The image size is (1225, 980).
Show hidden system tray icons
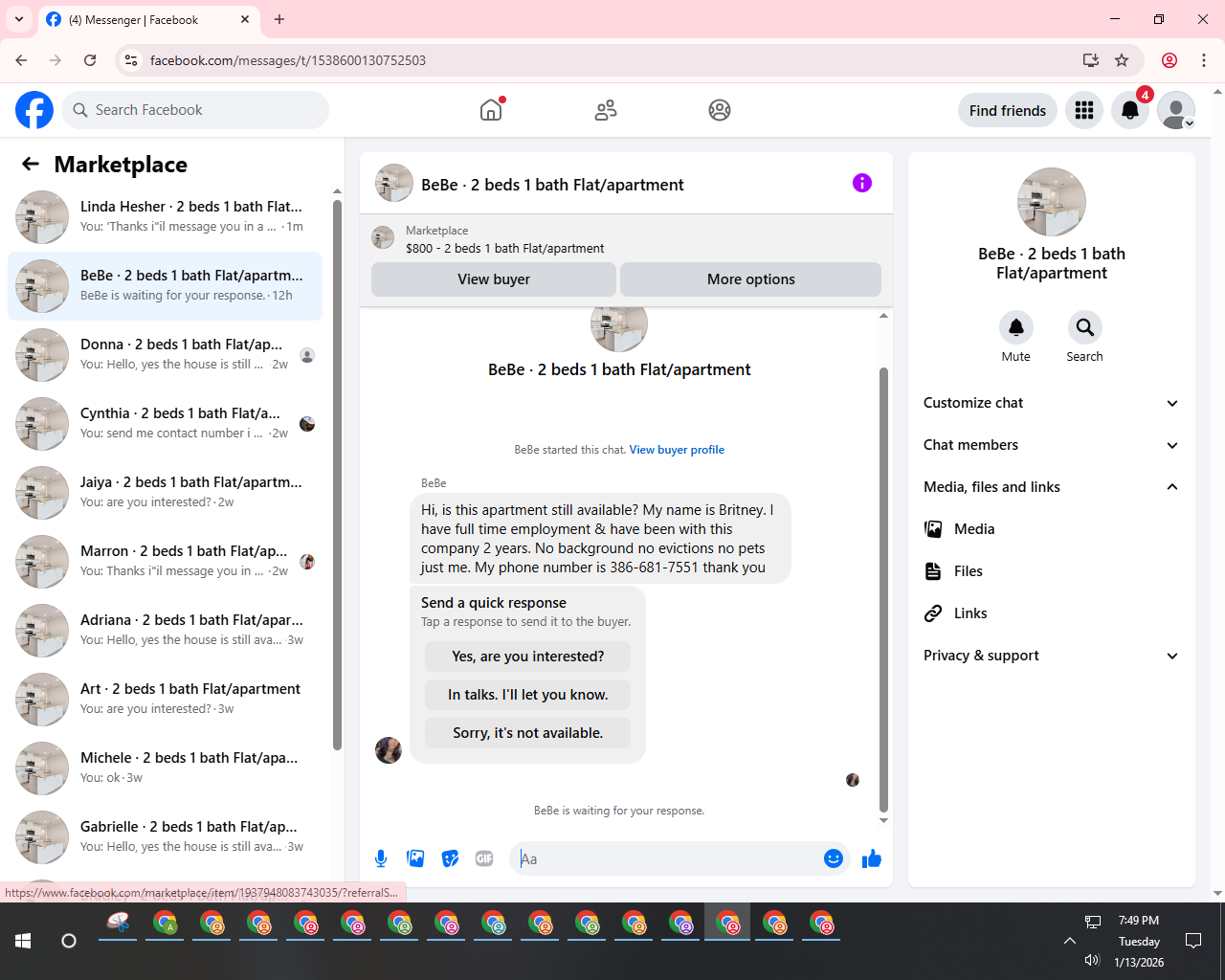[1070, 941]
